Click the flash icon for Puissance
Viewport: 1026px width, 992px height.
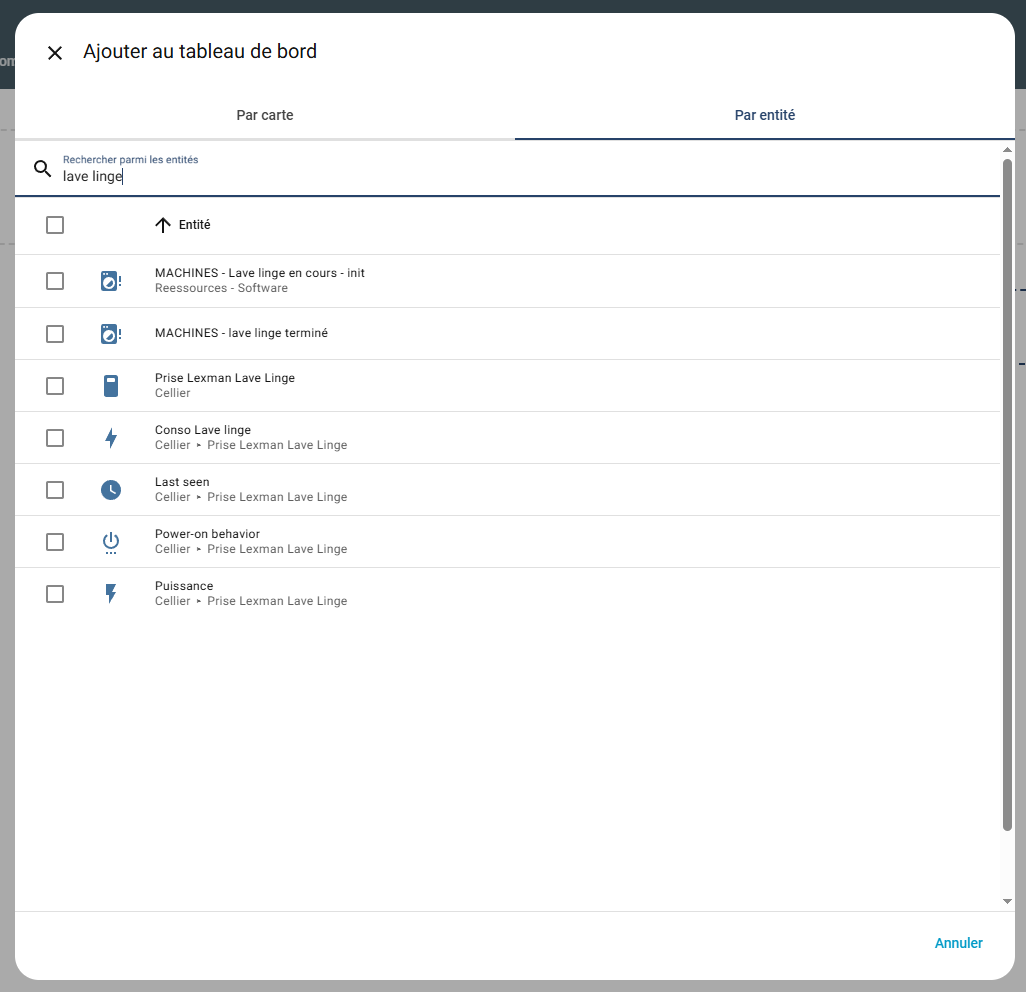[110, 594]
